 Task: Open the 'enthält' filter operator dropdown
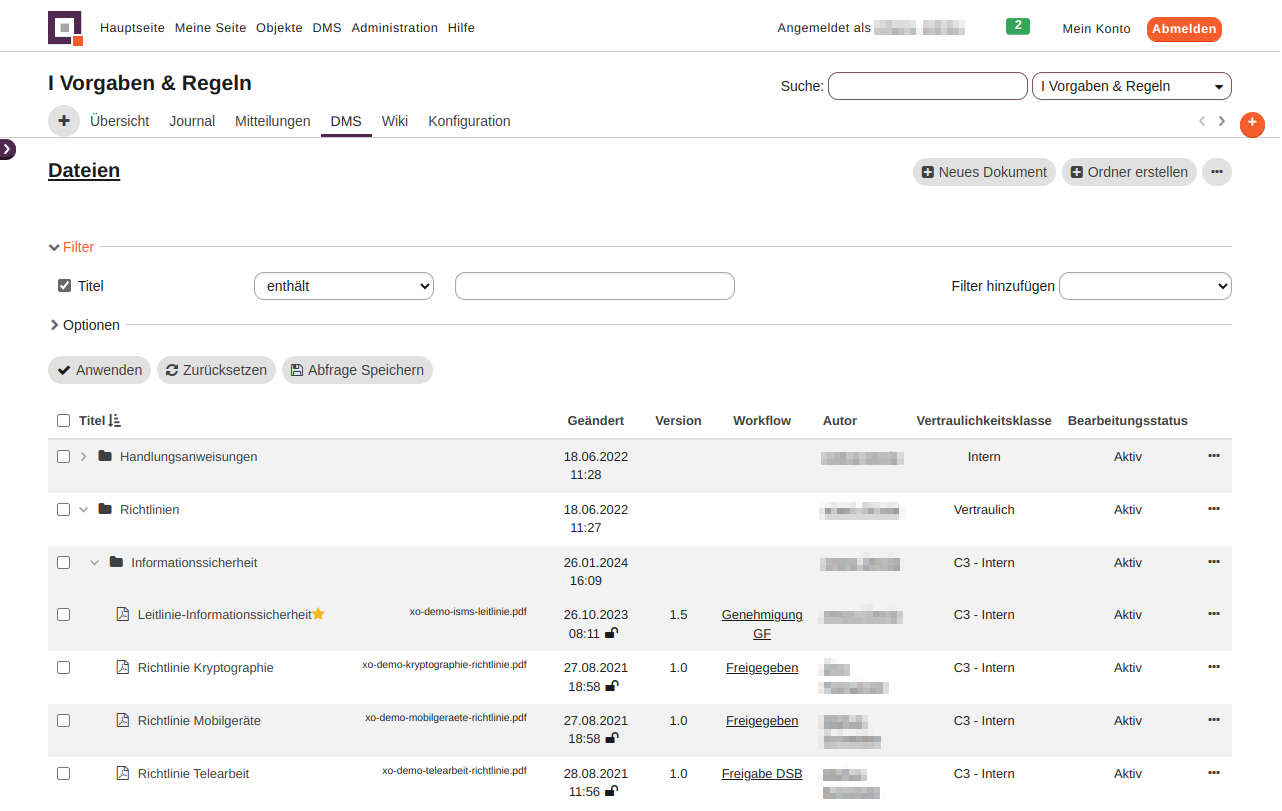344,286
